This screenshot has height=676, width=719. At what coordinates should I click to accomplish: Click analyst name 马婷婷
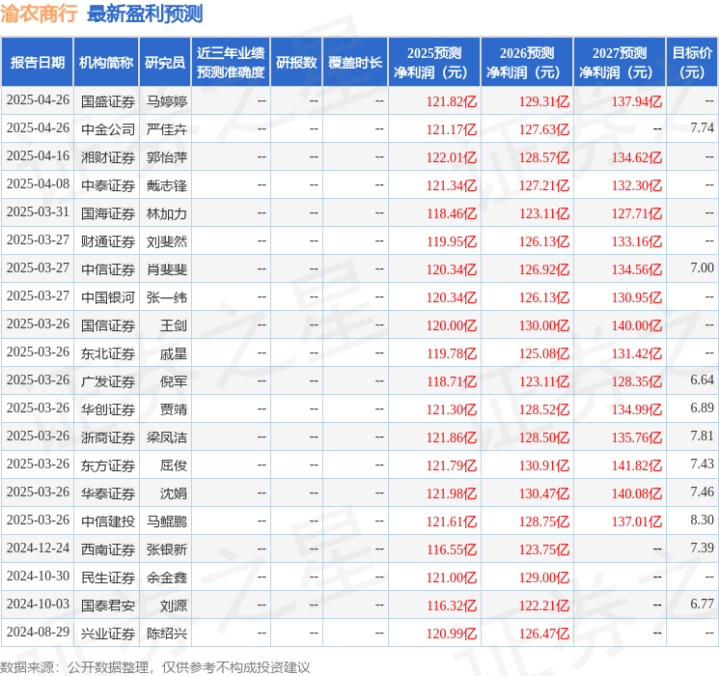pos(166,101)
